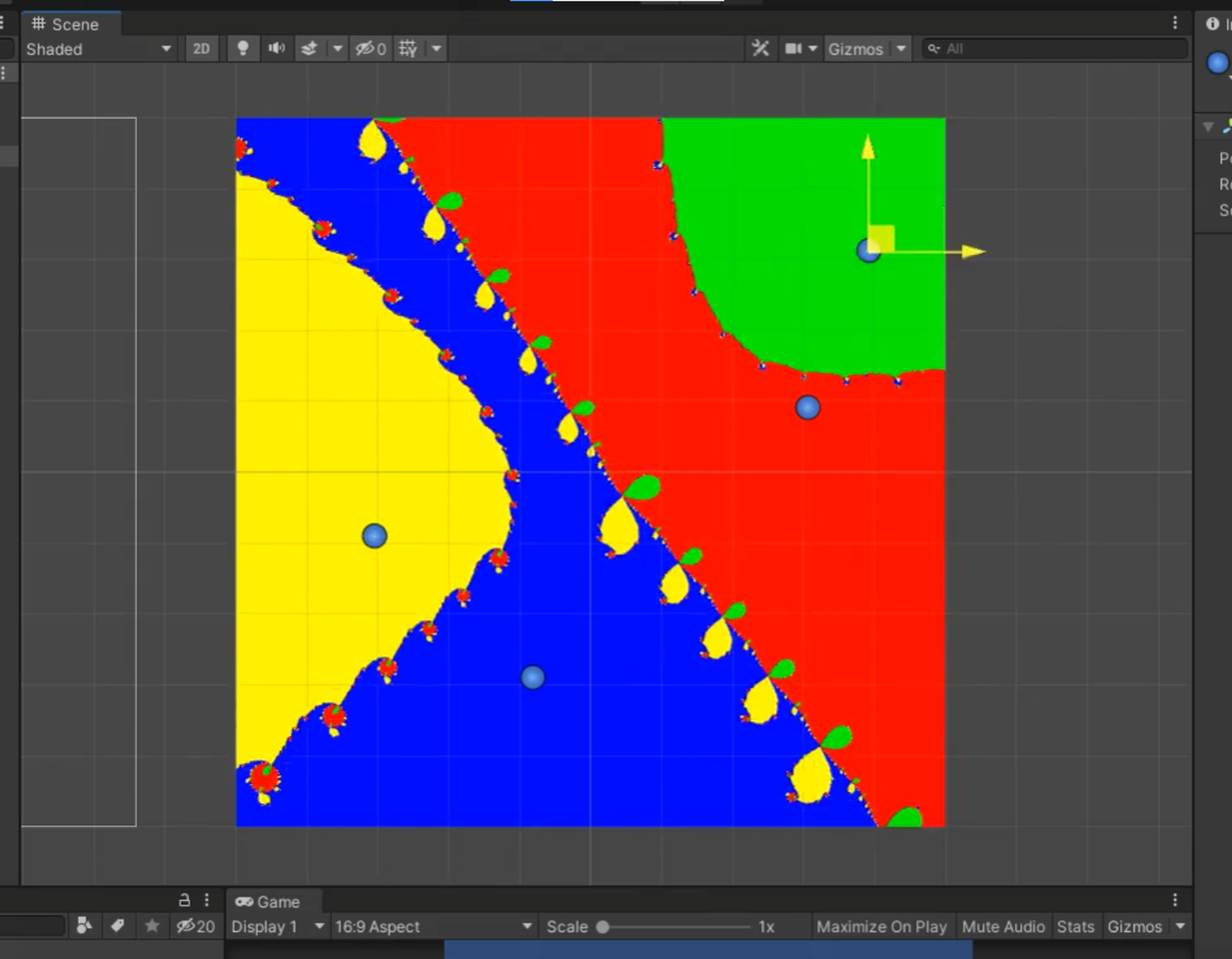This screenshot has height=959, width=1232.
Task: Toggle scene lighting with the lightbulb icon
Action: (x=243, y=49)
